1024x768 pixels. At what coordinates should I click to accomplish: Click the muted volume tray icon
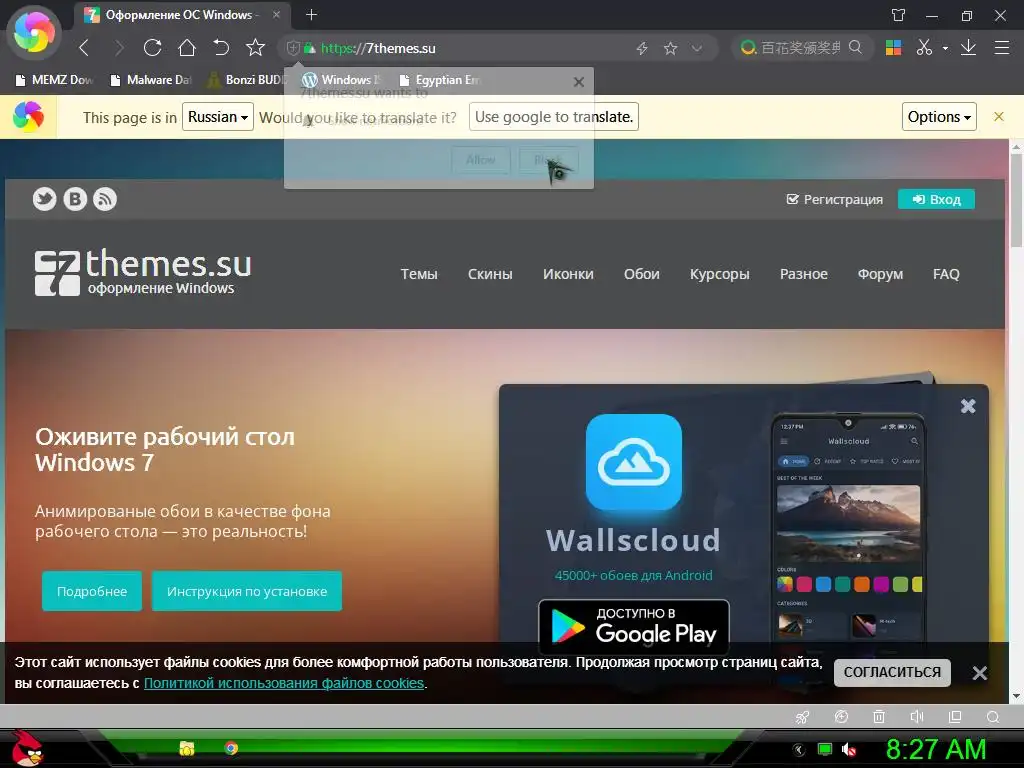point(849,749)
